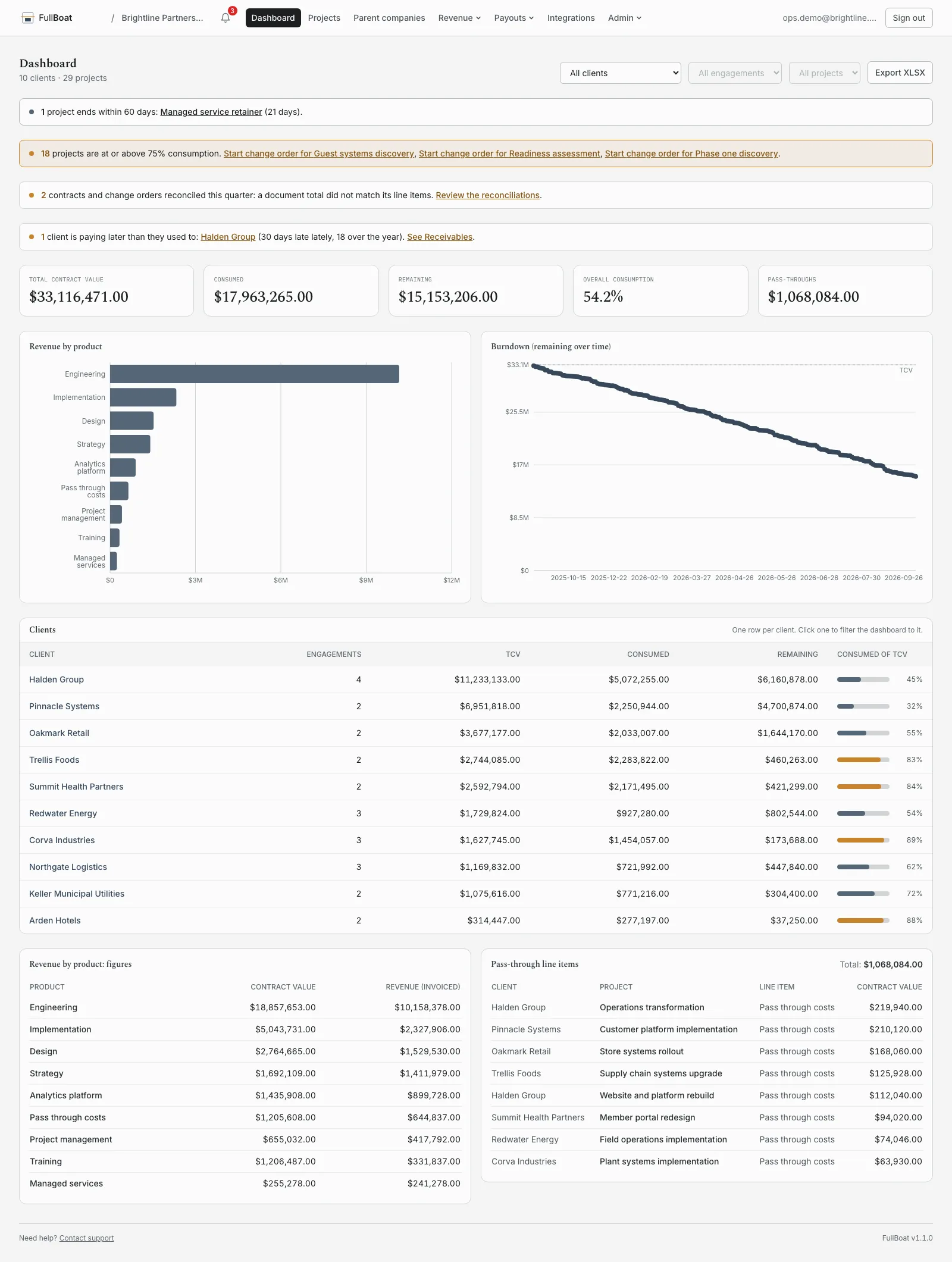Select the Arden Hotels client row
The width and height of the screenshot is (952, 1262).
tap(476, 920)
